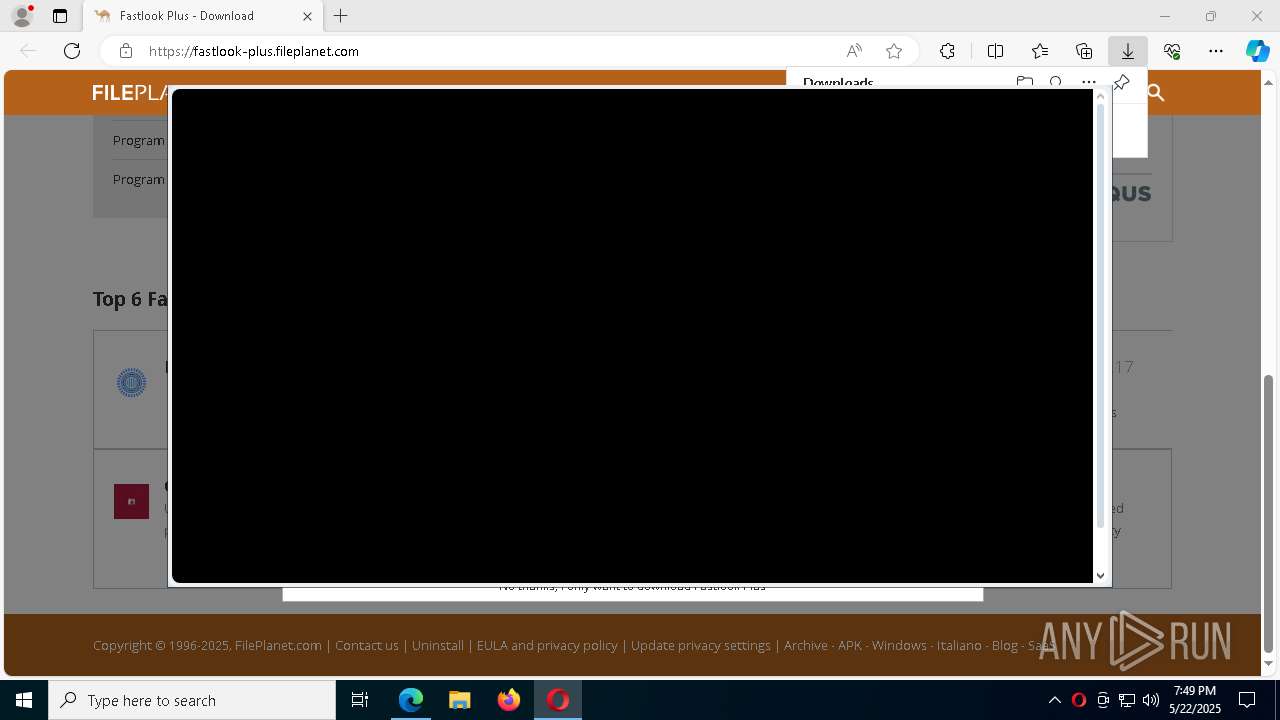Open the volume control tray icon
The height and width of the screenshot is (720, 1280).
[1151, 700]
